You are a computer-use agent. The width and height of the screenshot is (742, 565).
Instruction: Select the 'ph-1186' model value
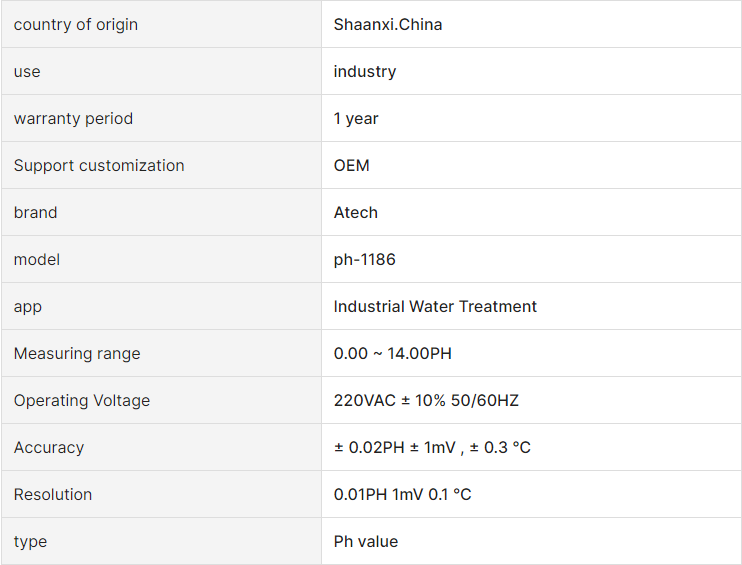(x=364, y=259)
